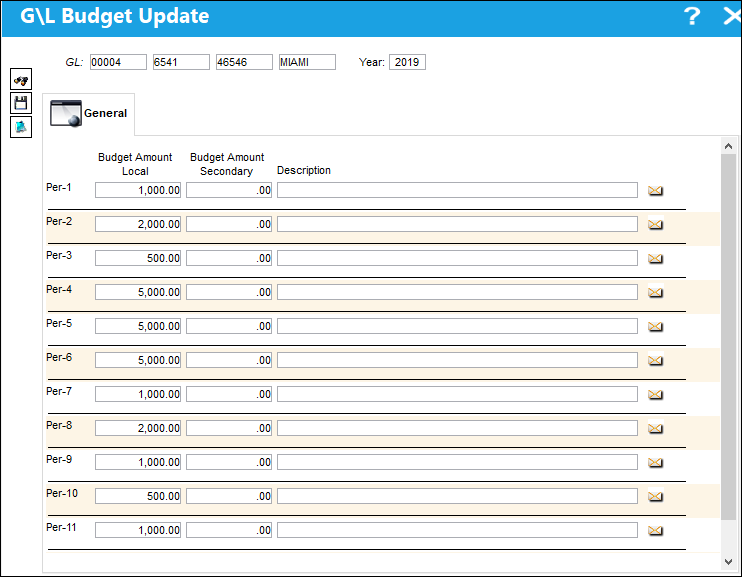The image size is (742, 577).
Task: Click the envelope icon for Per-10
Action: pos(655,497)
